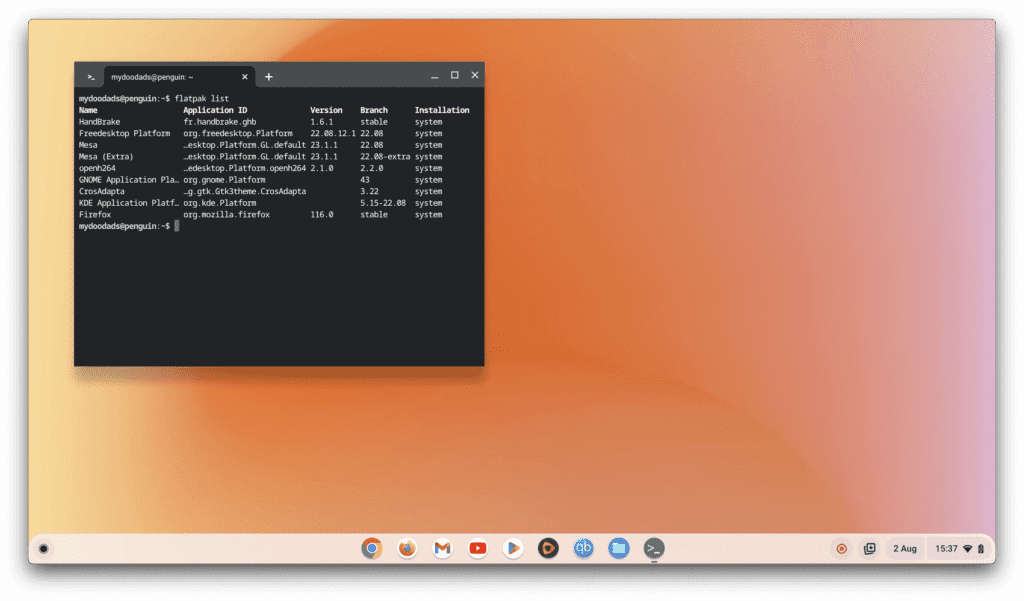
Task: Click the '5.15-22.08' branch value
Action: tap(383, 203)
